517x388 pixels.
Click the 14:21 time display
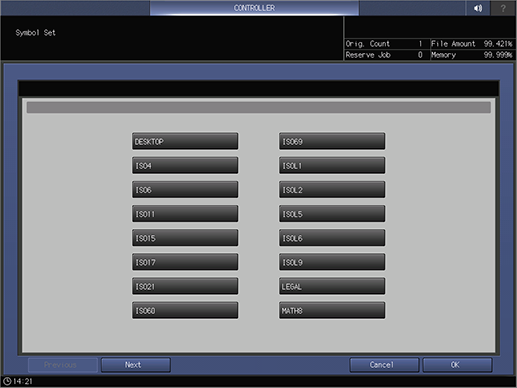[x=23, y=381]
